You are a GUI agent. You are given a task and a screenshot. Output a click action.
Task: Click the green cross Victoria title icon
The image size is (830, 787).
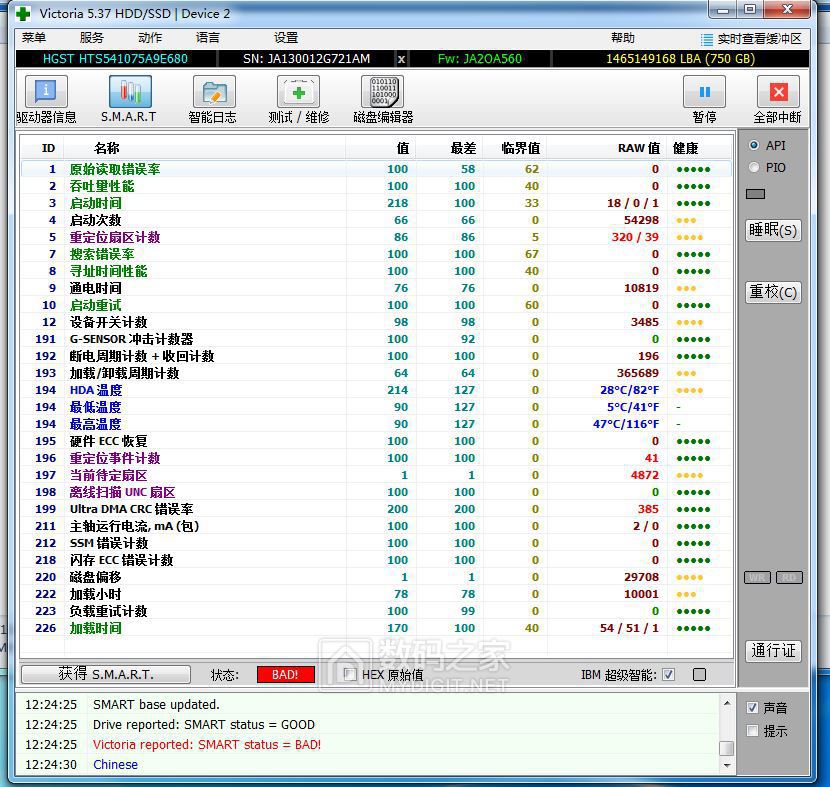pyautogui.click(x=23, y=14)
